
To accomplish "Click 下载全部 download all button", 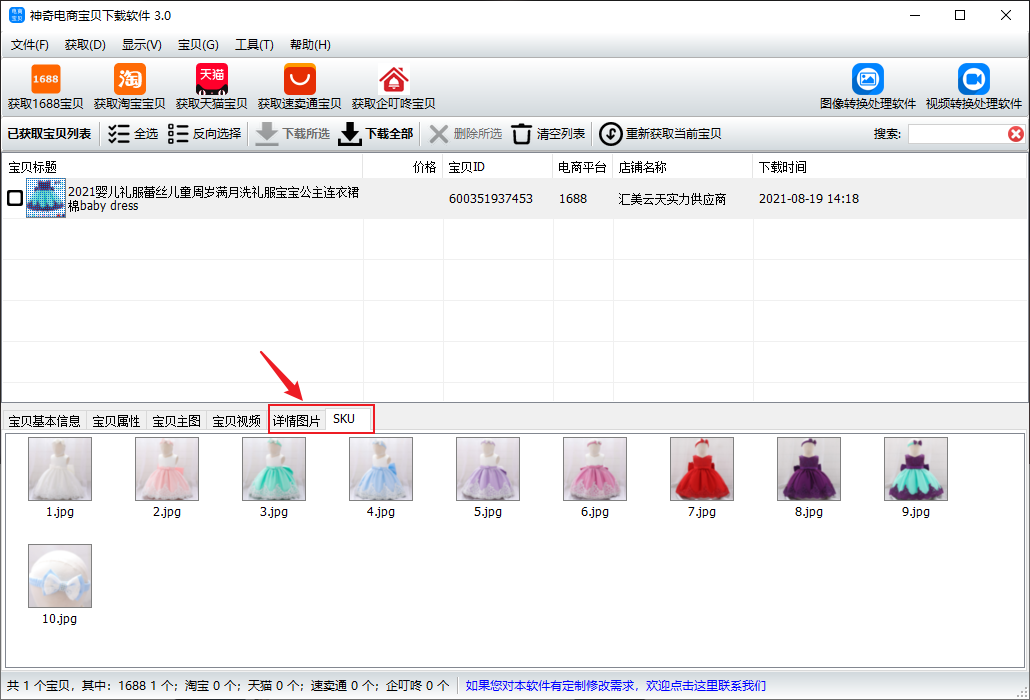I will point(376,134).
